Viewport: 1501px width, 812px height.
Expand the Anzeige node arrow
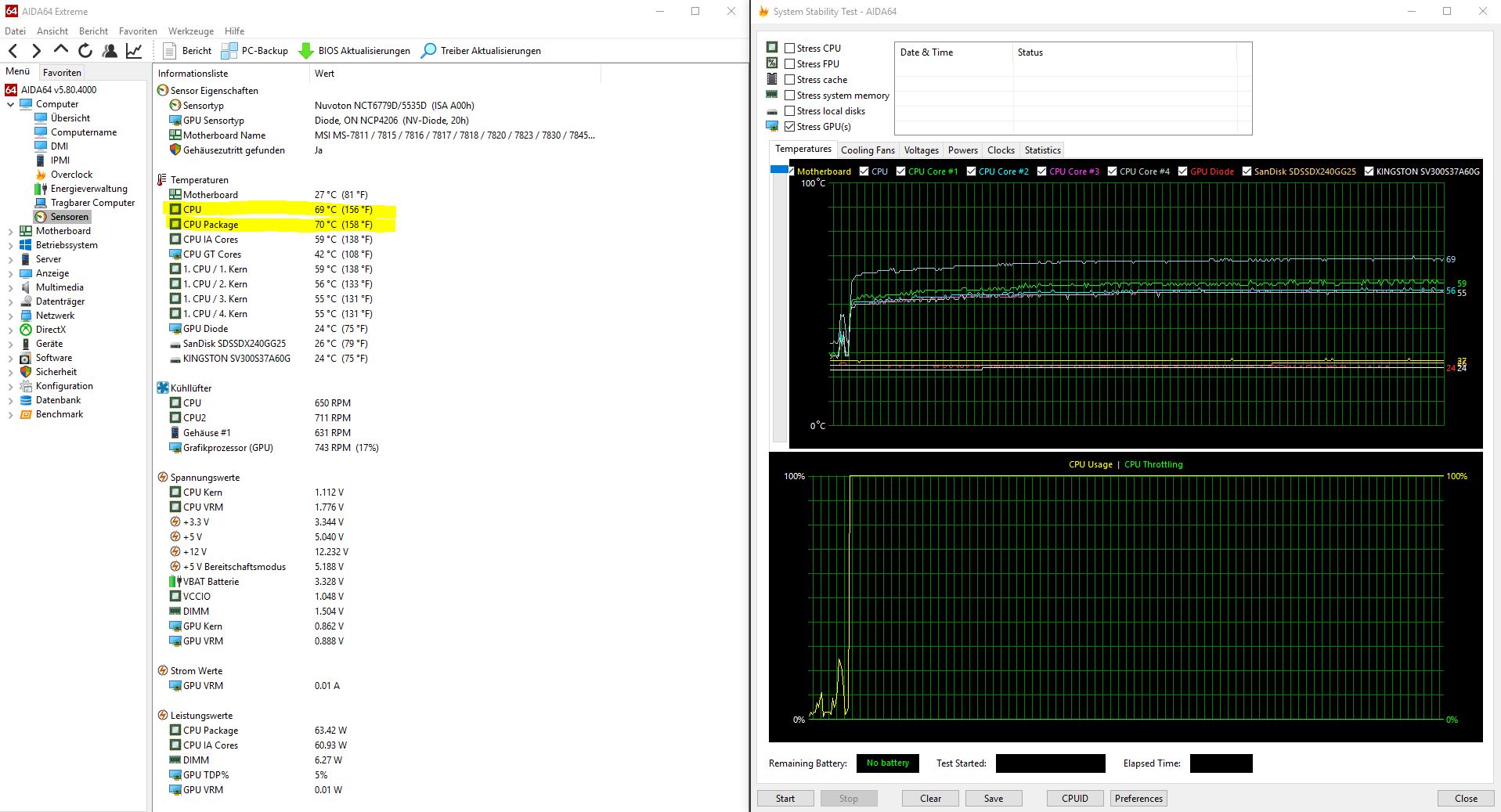(10, 273)
